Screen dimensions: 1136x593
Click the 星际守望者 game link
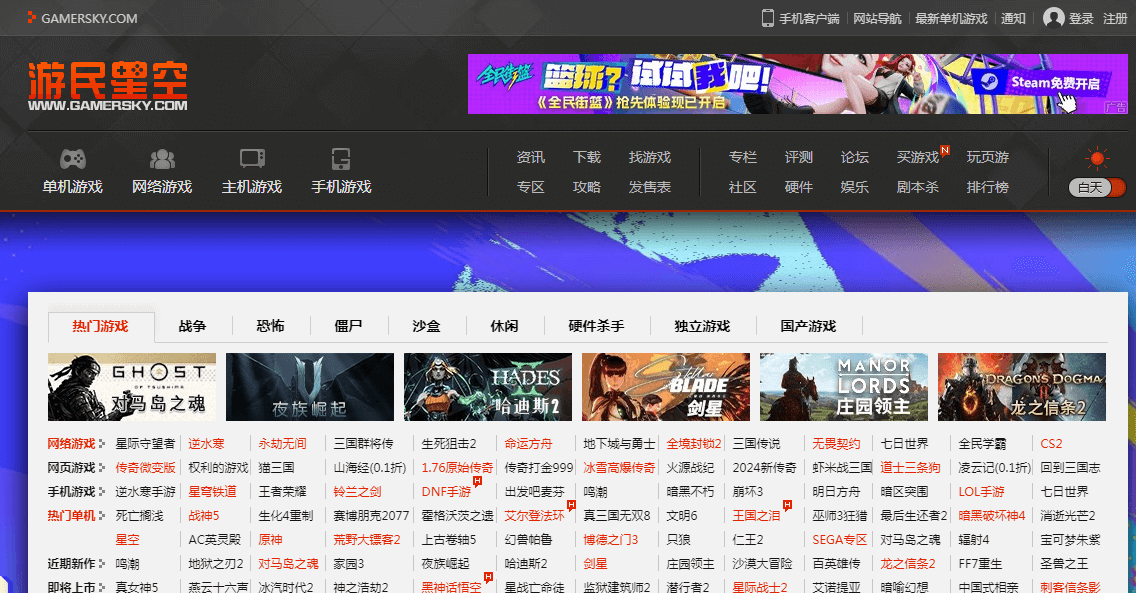[x=145, y=444]
